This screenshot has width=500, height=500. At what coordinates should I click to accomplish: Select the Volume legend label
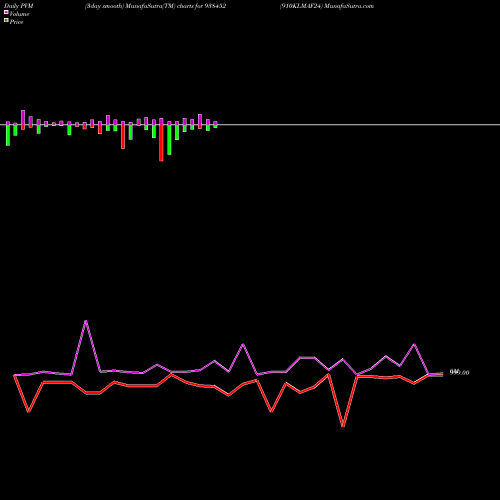coord(19,14)
